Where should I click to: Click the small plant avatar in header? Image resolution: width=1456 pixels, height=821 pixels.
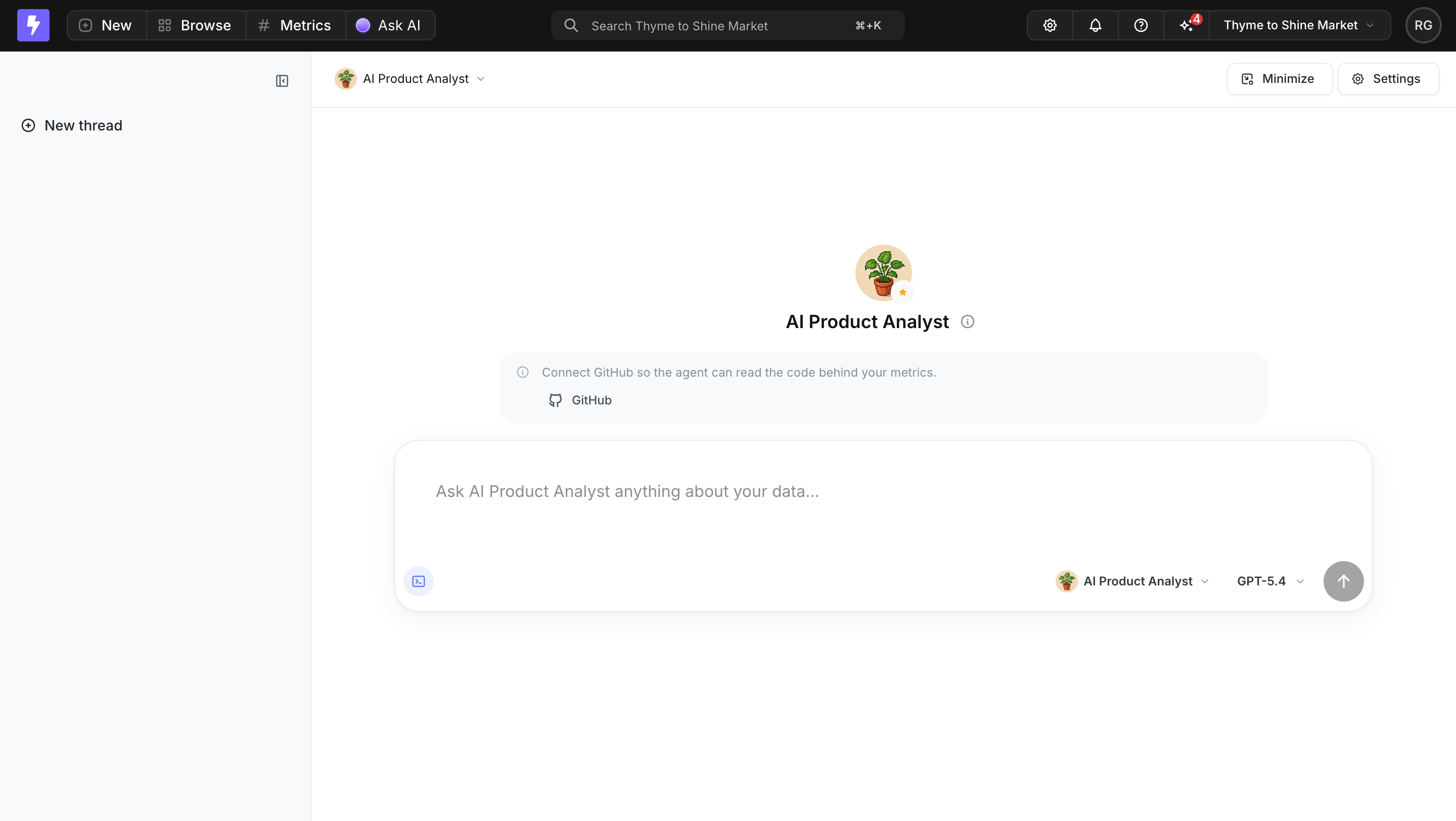(345, 78)
